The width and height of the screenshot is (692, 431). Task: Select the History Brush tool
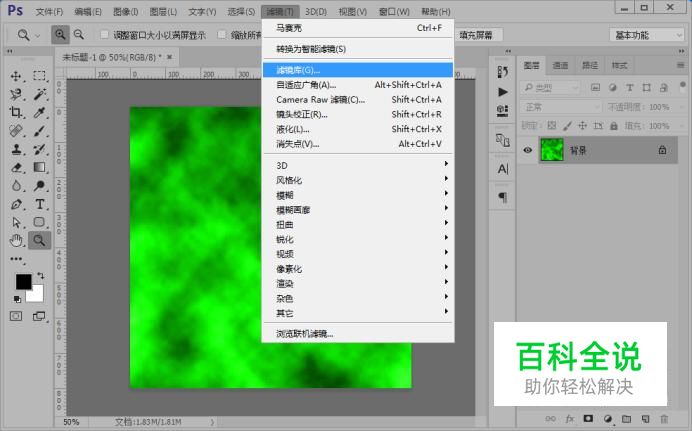[39, 149]
